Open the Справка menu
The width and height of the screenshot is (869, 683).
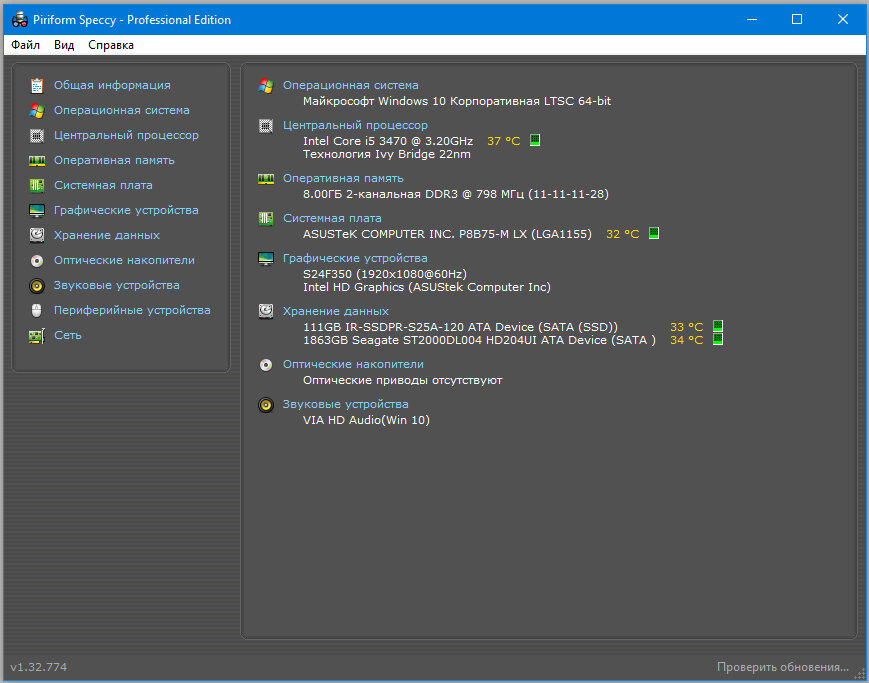[111, 45]
